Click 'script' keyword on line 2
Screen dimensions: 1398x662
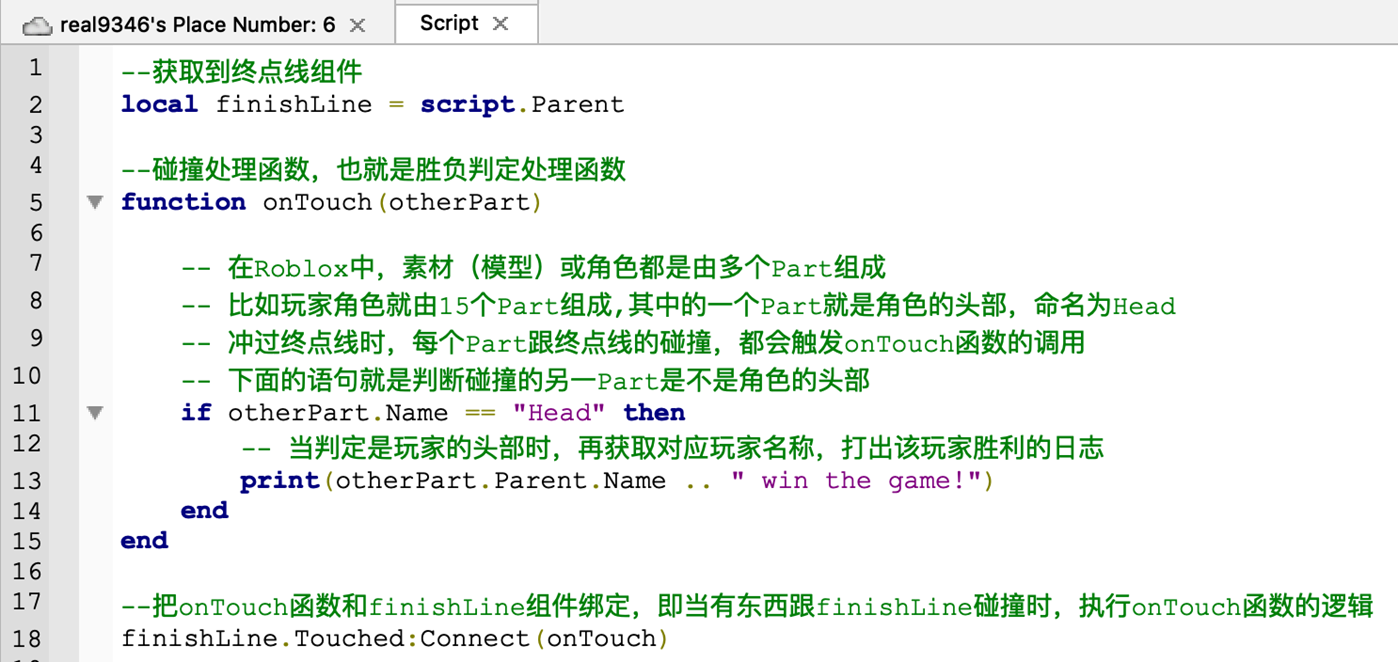pos(467,104)
